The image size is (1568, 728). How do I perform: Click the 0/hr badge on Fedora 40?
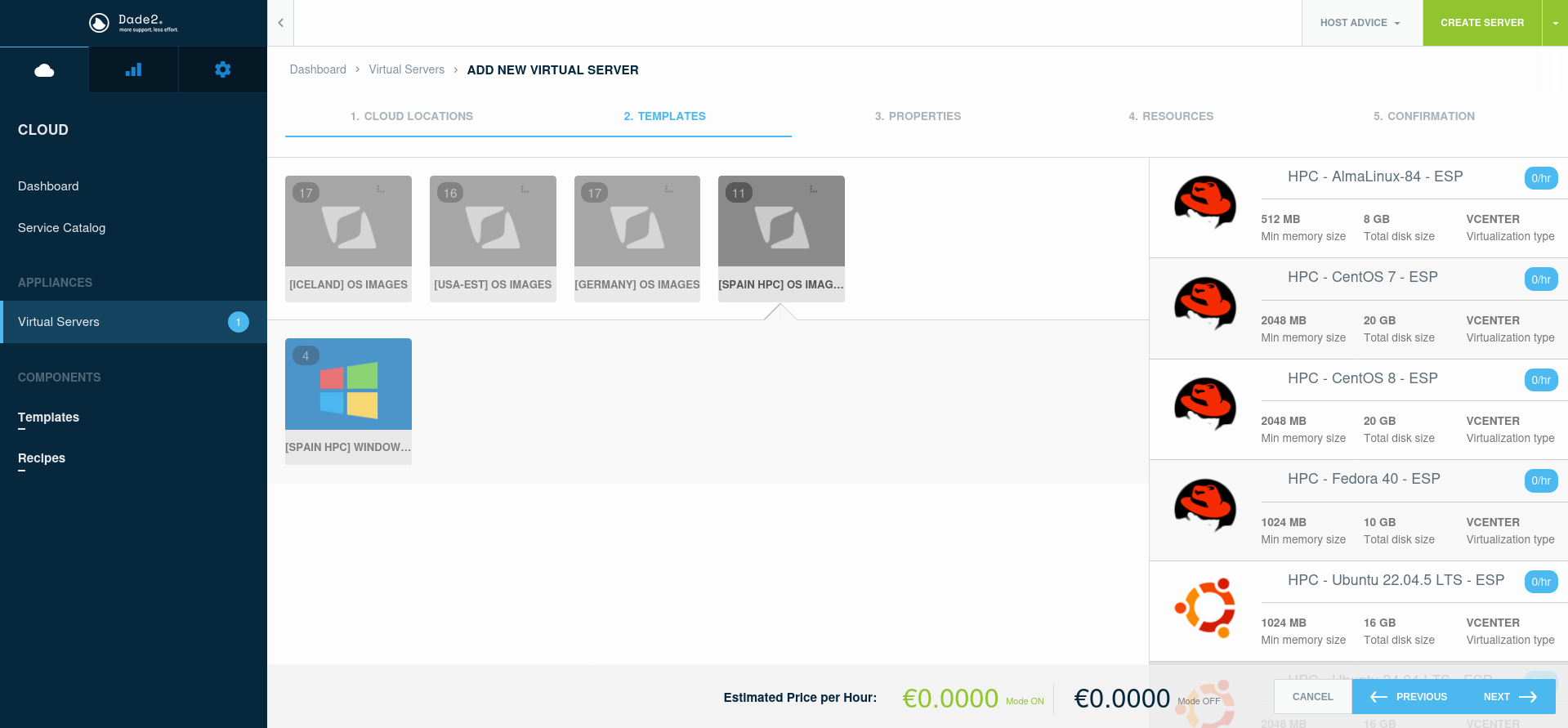point(1541,480)
